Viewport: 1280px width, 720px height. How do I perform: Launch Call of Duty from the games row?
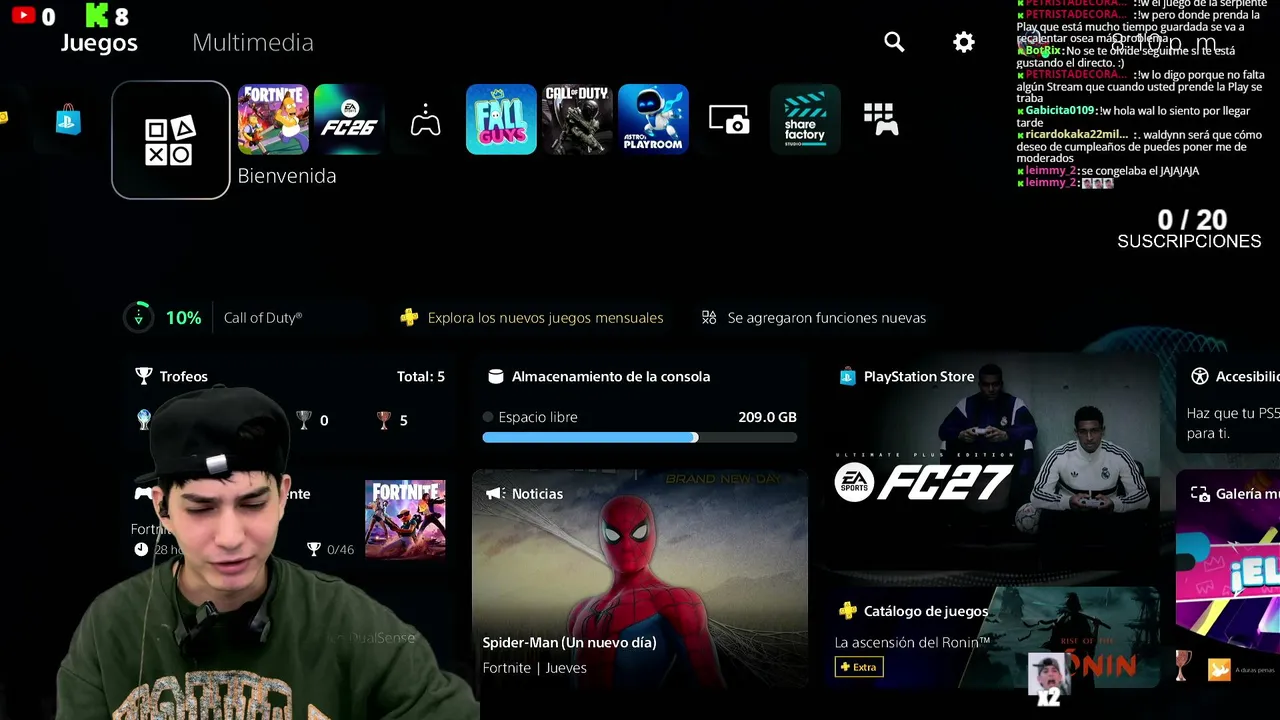577,120
